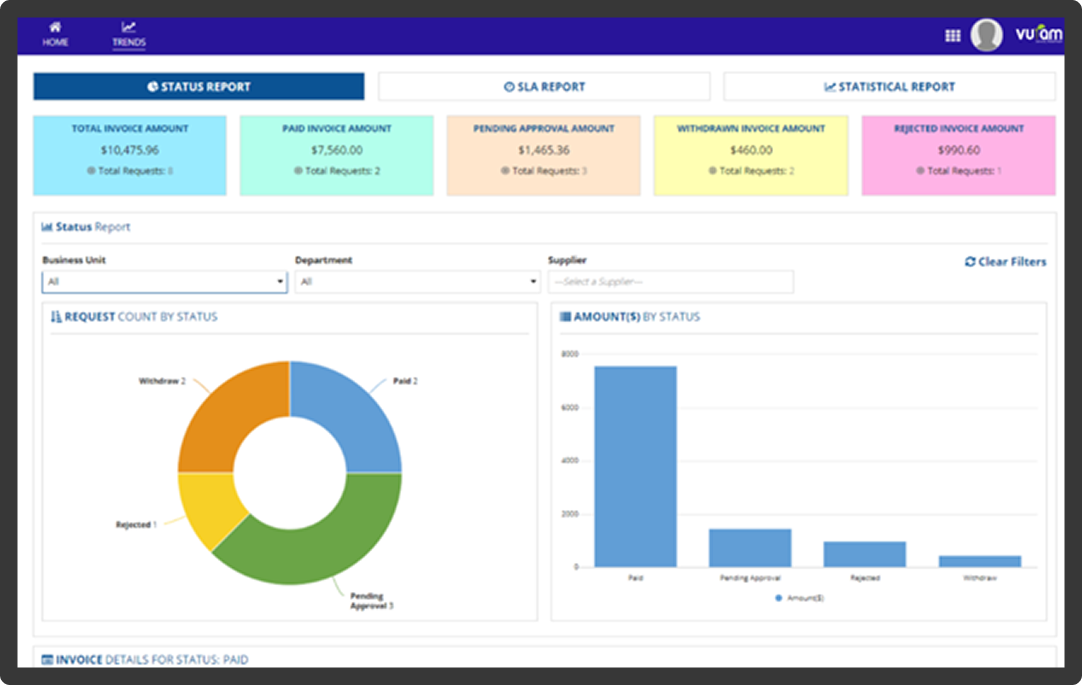Open the app grid launcher icon
Image resolution: width=1082 pixels, height=685 pixels.
(950, 35)
